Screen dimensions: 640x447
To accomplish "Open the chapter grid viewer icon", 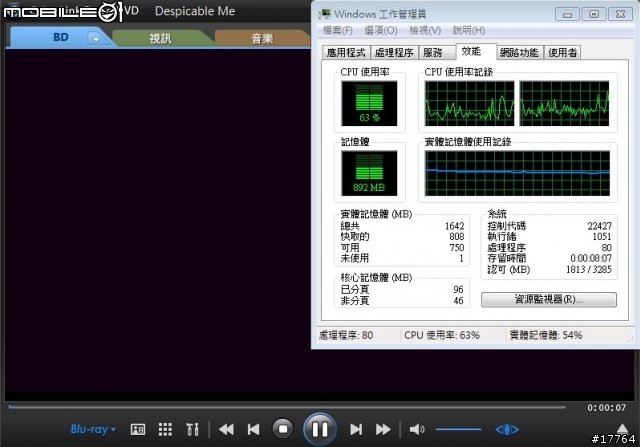I will (x=165, y=429).
